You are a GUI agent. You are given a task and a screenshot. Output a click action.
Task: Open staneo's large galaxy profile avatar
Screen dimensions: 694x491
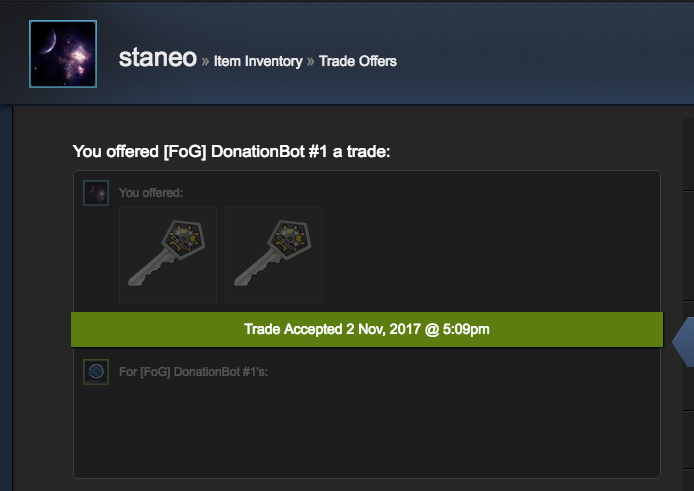coord(63,54)
